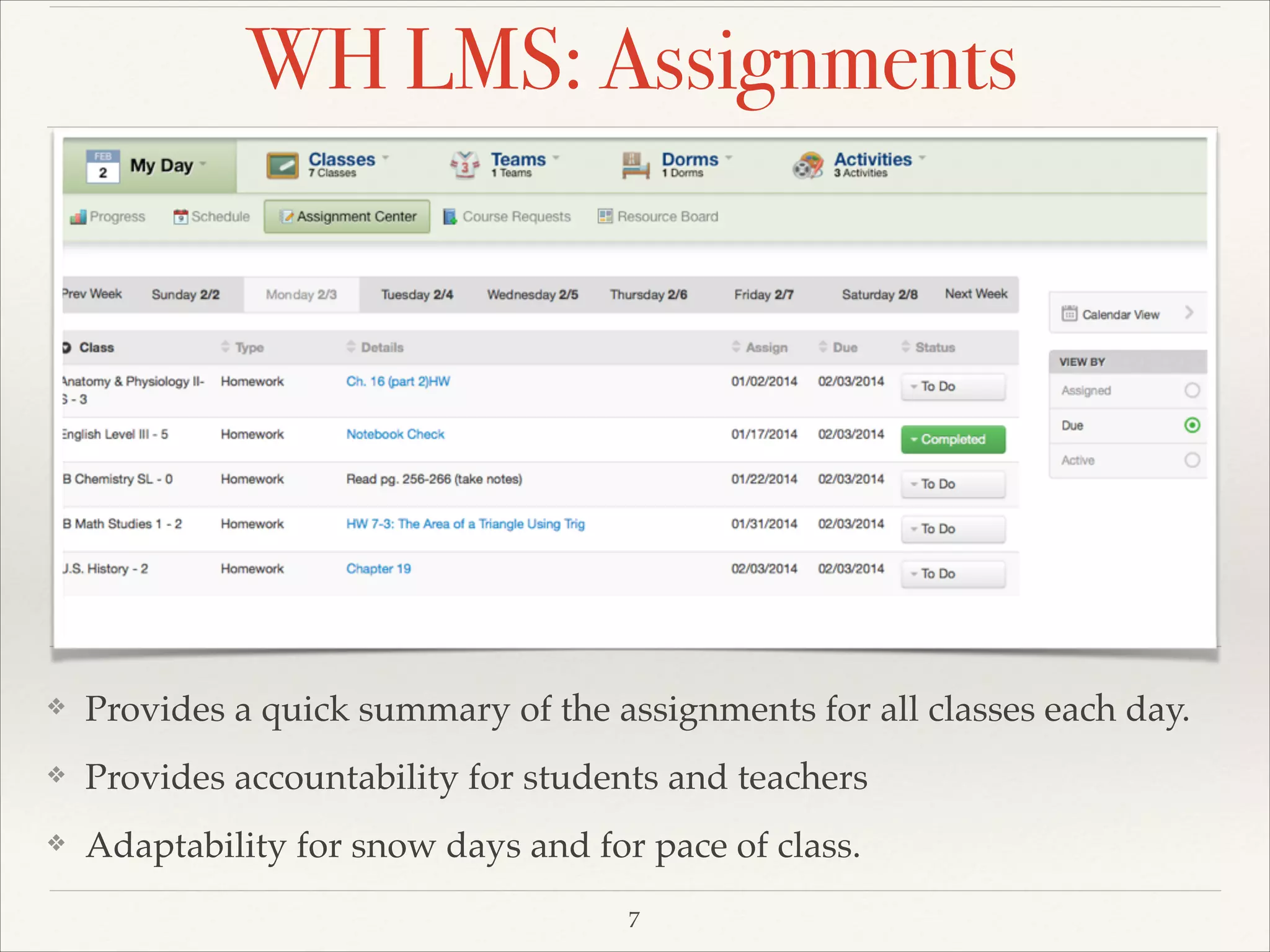The width and height of the screenshot is (1270, 952).
Task: Open To Do status dropdown for Anatomy
Action: (x=953, y=387)
